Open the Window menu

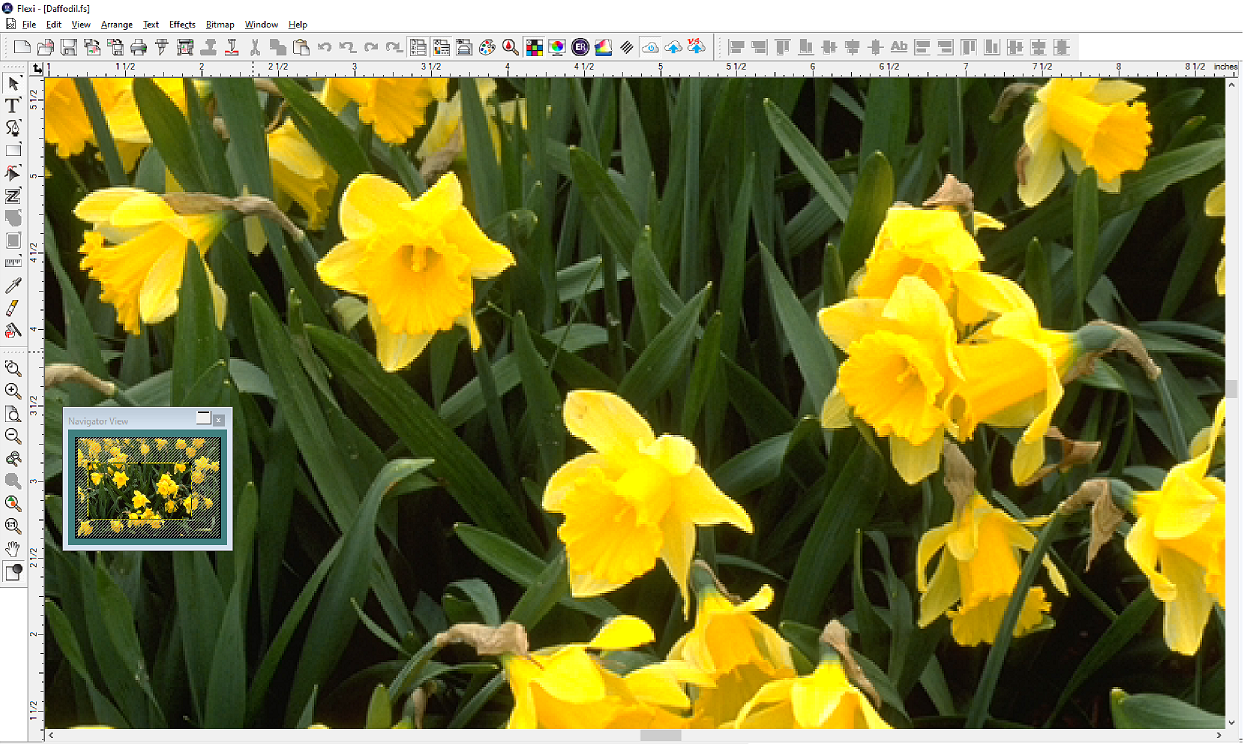pos(261,24)
